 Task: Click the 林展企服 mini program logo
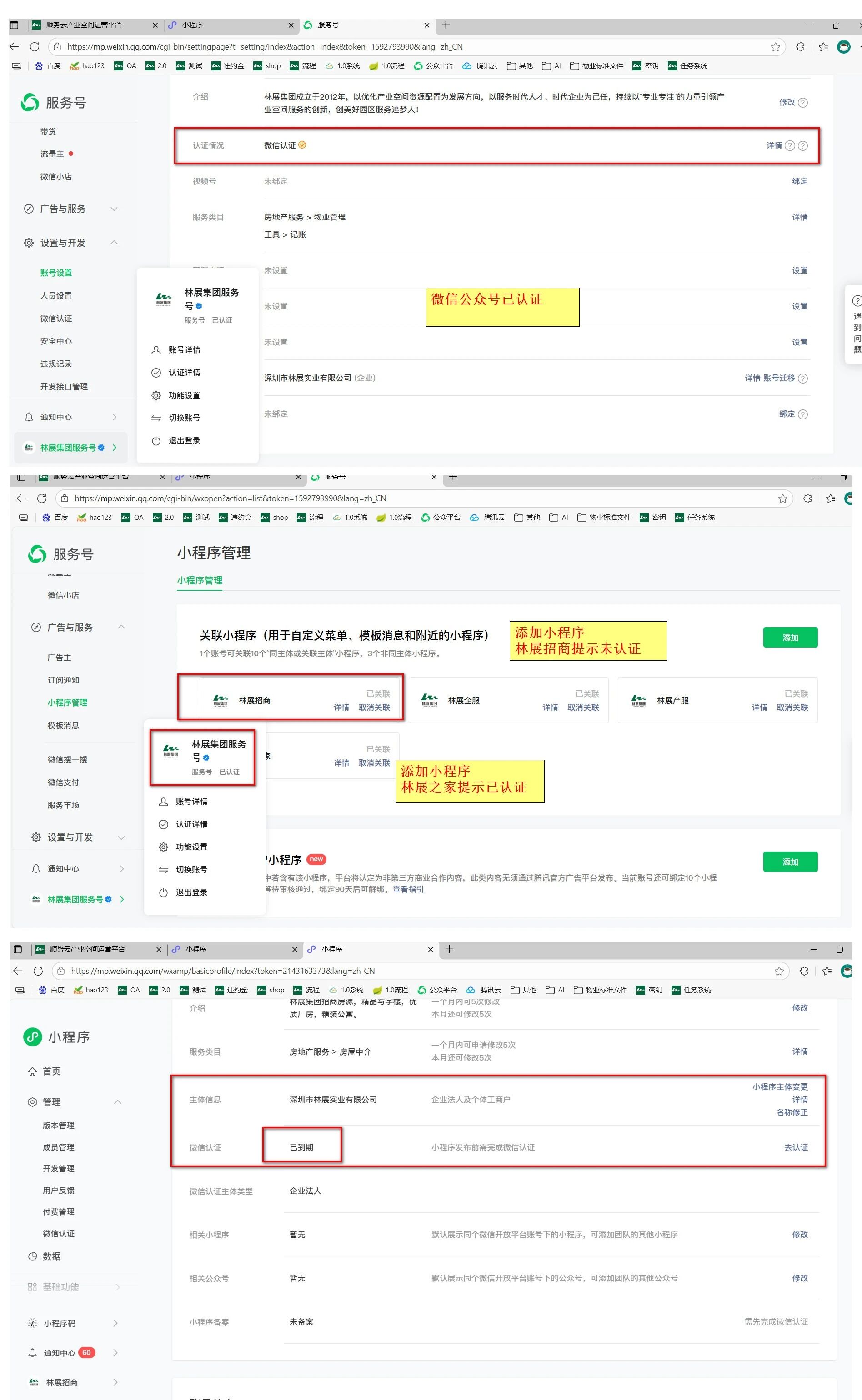429,700
